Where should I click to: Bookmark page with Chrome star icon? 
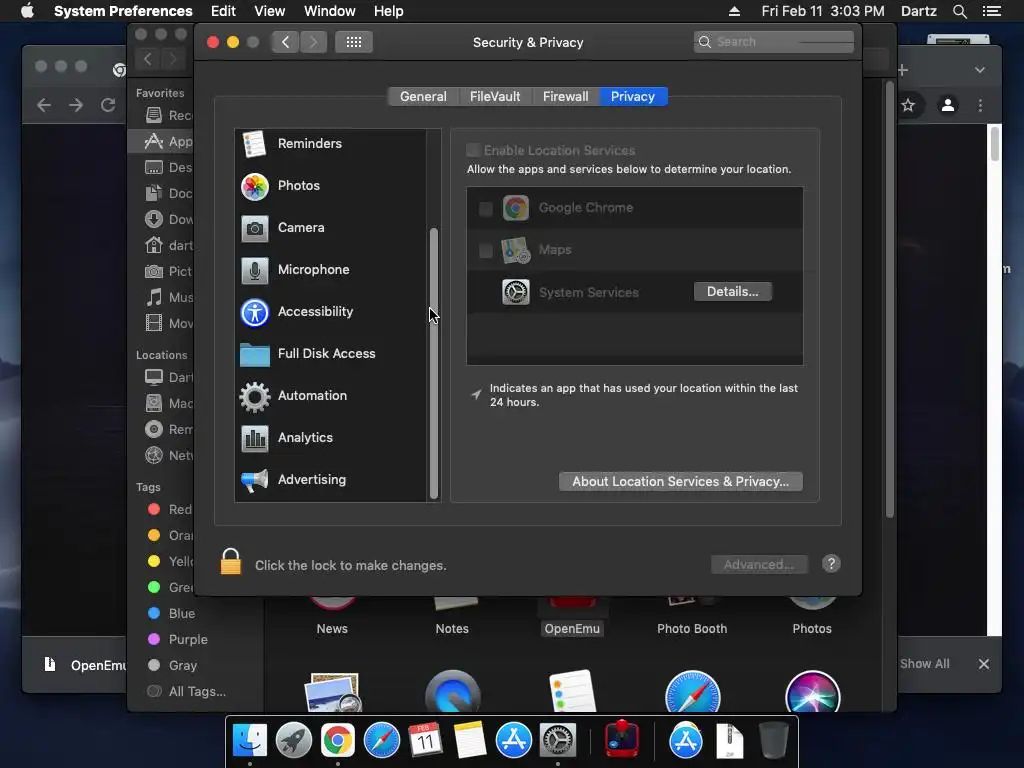(x=908, y=105)
